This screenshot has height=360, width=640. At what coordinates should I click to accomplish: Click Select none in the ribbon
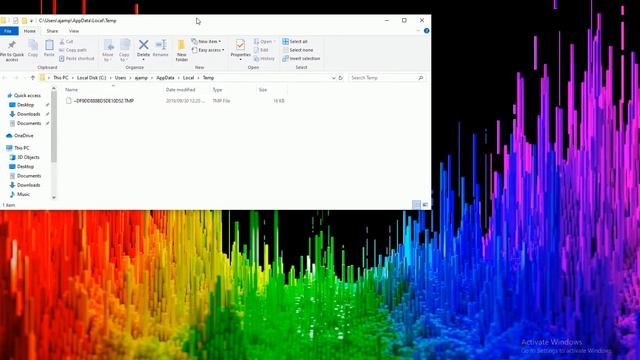[298, 50]
